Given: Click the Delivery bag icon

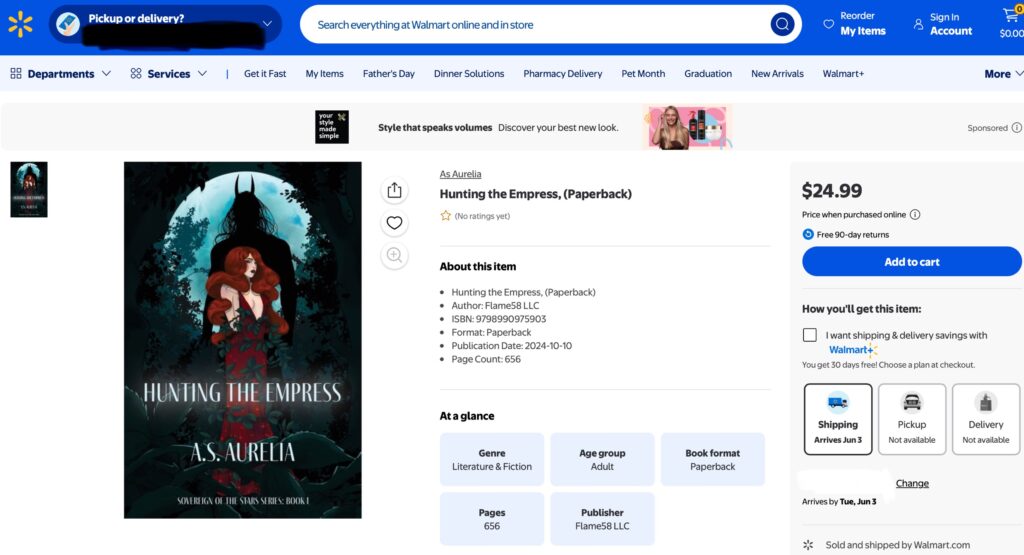Looking at the screenshot, I should [x=985, y=402].
